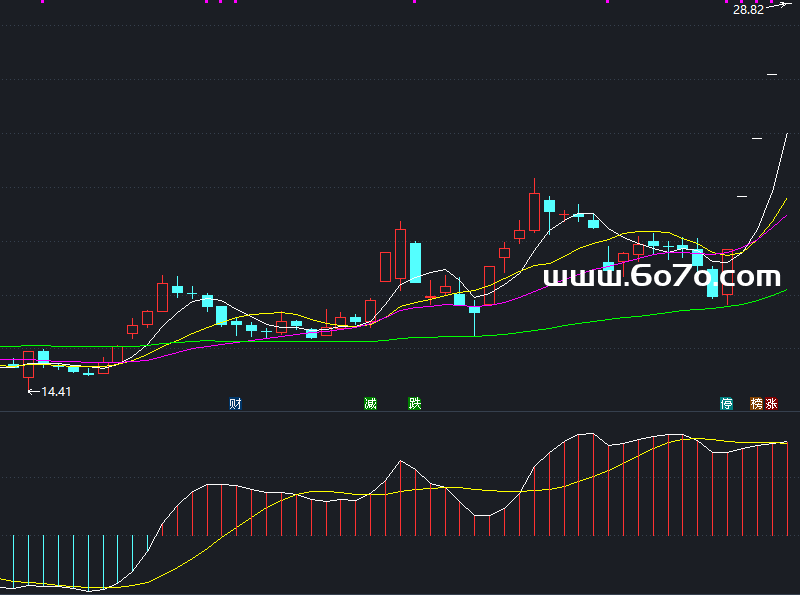Click the cyan 停 suspension marker

point(727,404)
